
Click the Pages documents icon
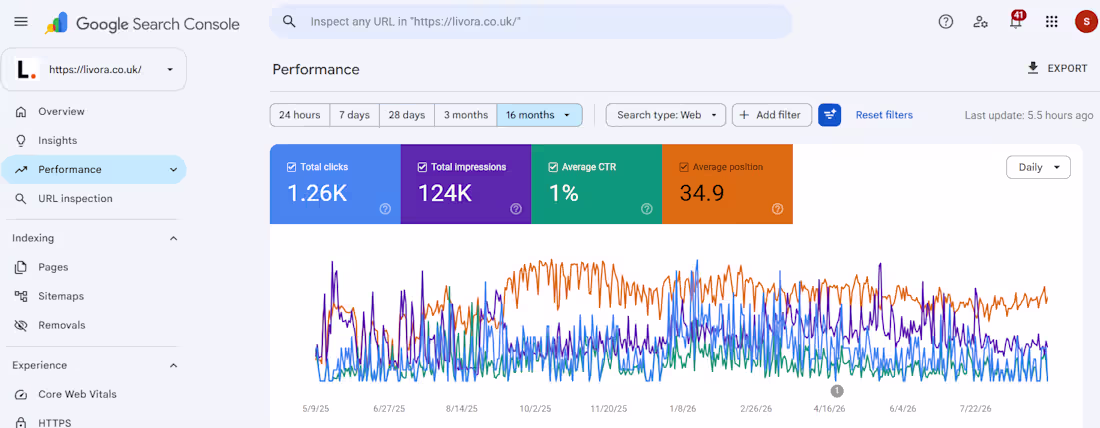21,267
